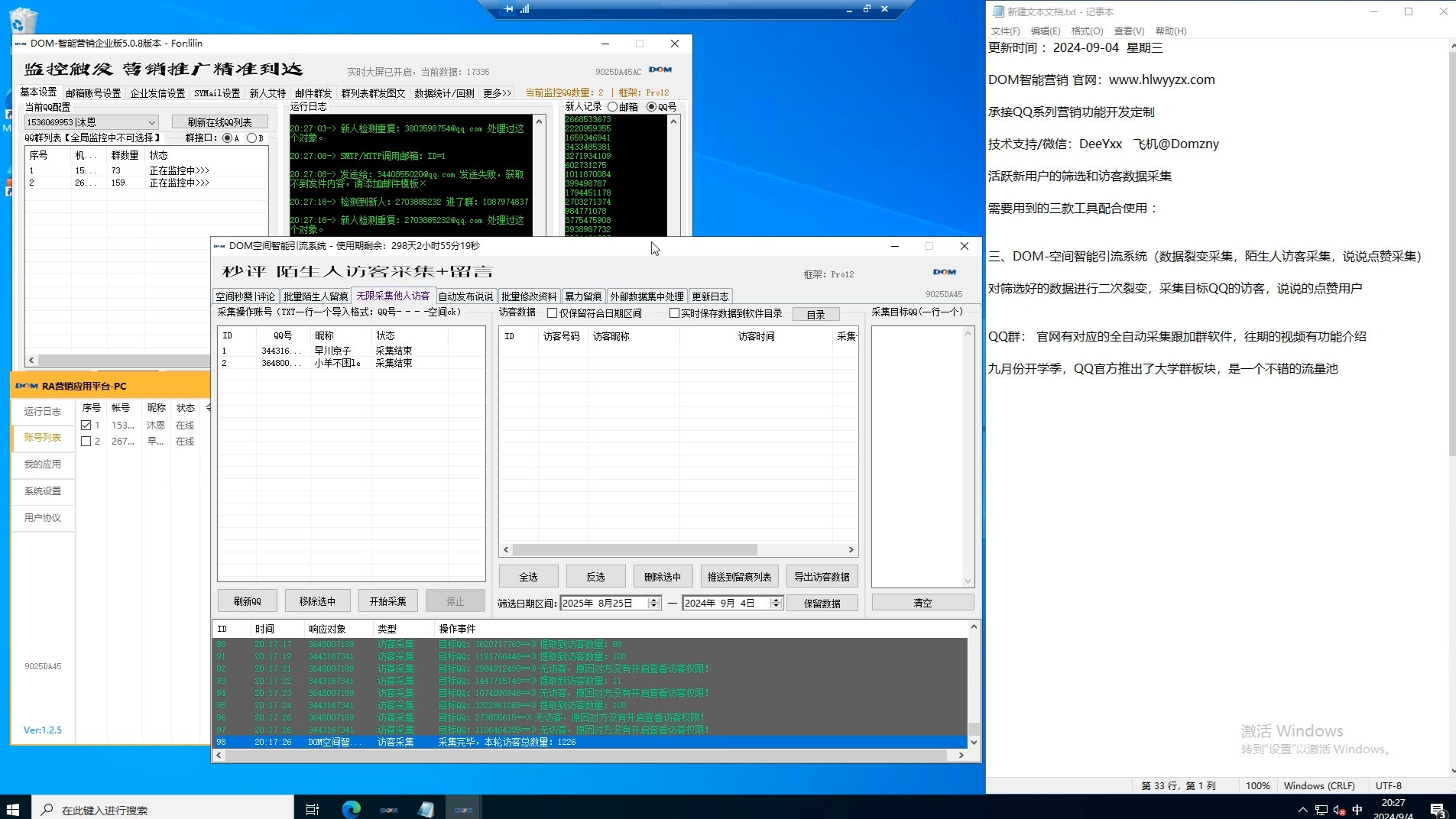Click the 导出访客数据 button
The image size is (1456, 819).
coord(822,577)
